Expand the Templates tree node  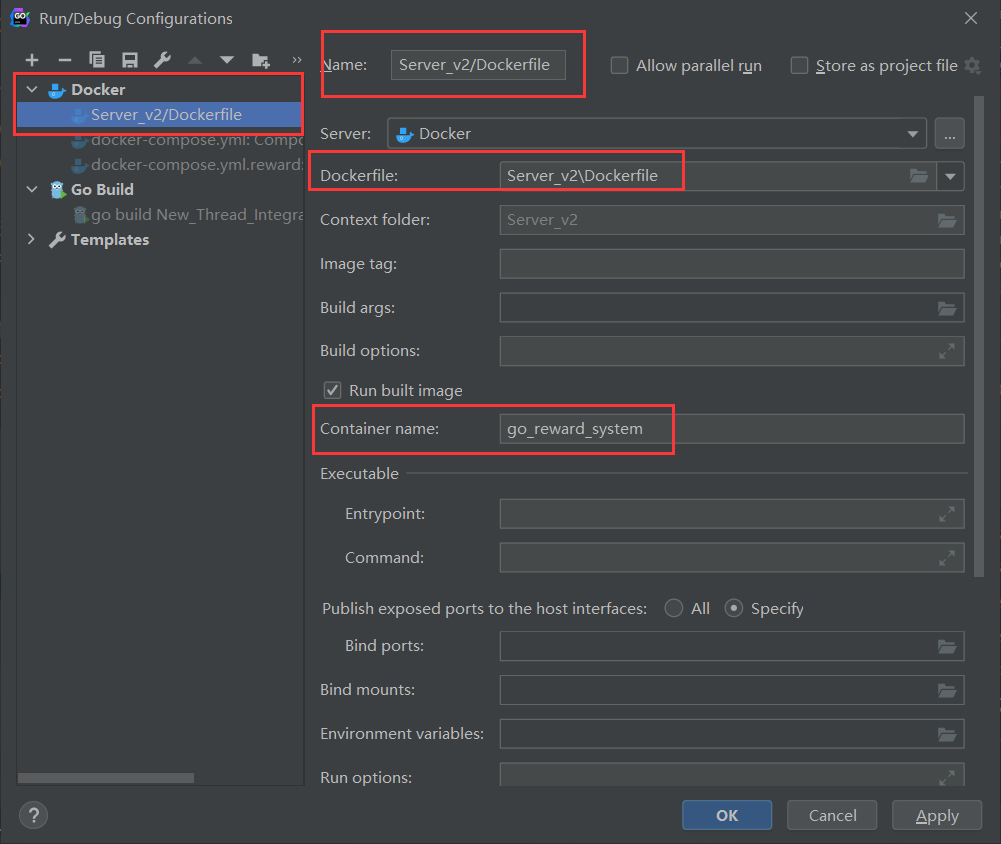pyautogui.click(x=31, y=239)
